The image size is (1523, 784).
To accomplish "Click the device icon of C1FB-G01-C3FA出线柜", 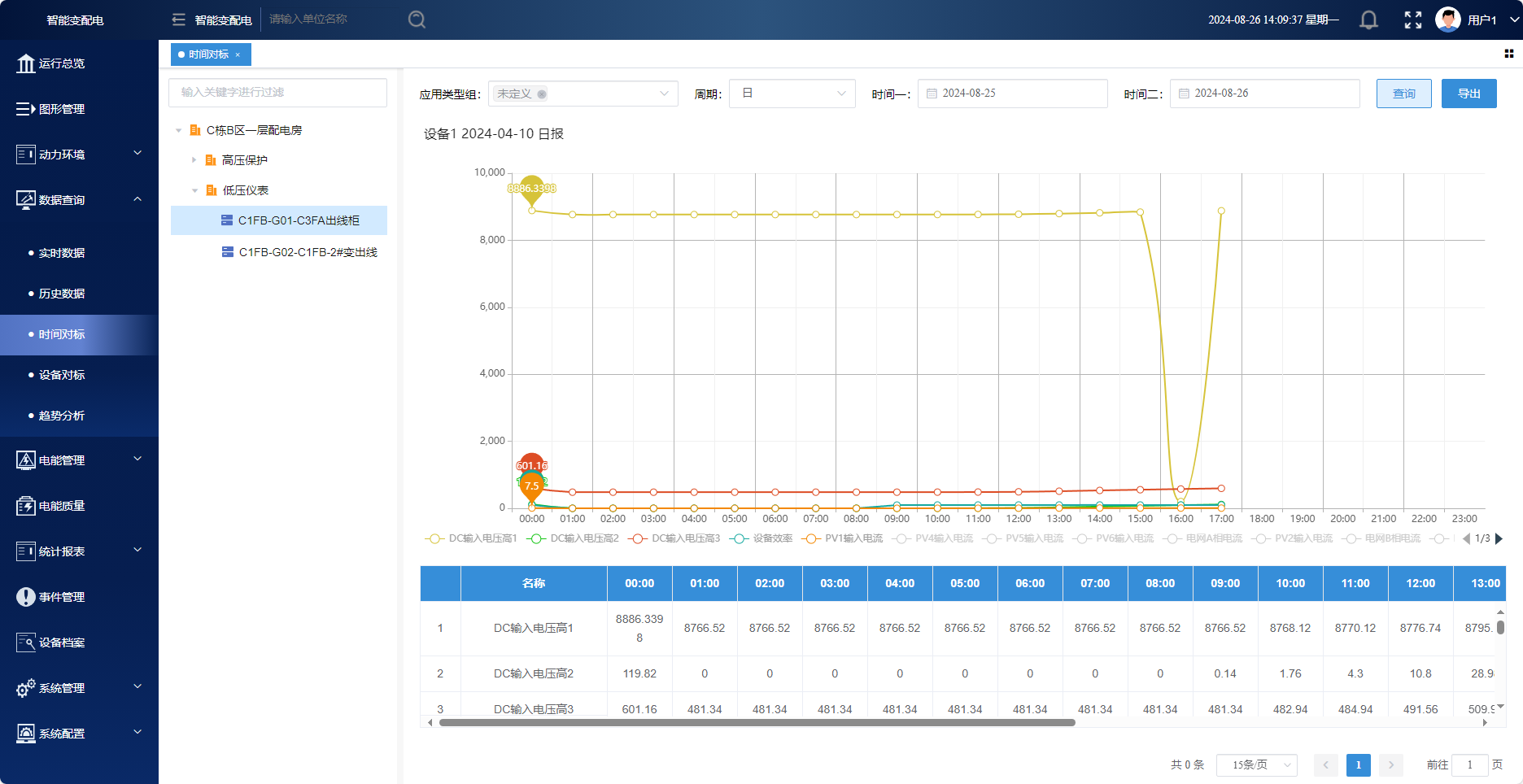I will point(227,220).
